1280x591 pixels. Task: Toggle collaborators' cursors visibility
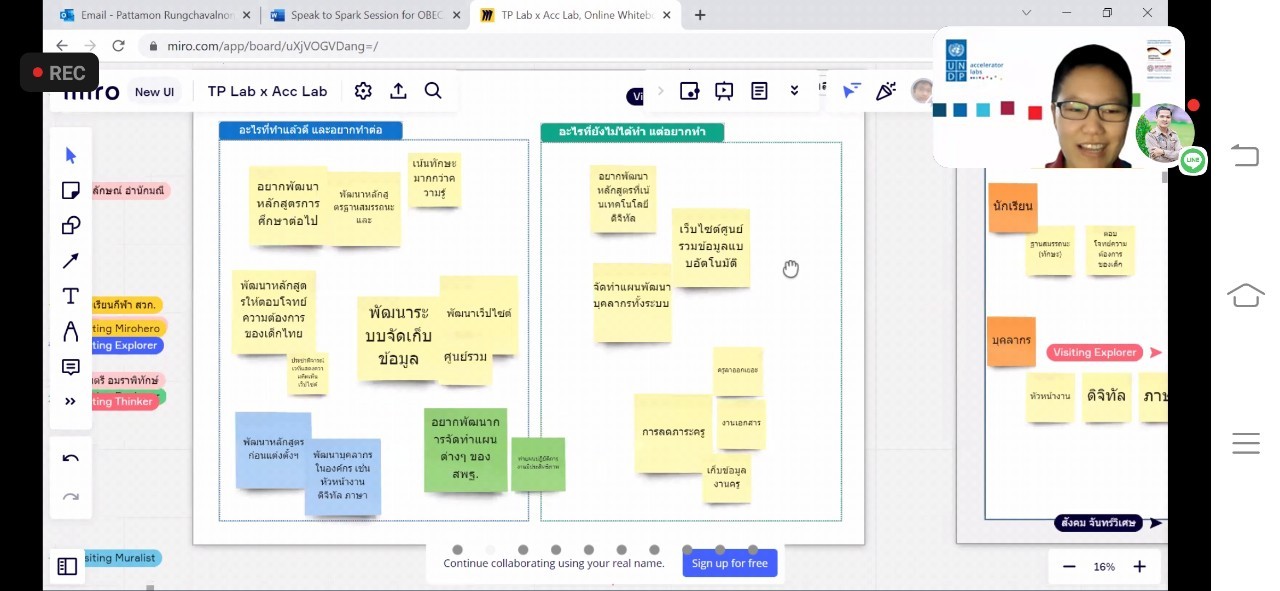tap(851, 91)
